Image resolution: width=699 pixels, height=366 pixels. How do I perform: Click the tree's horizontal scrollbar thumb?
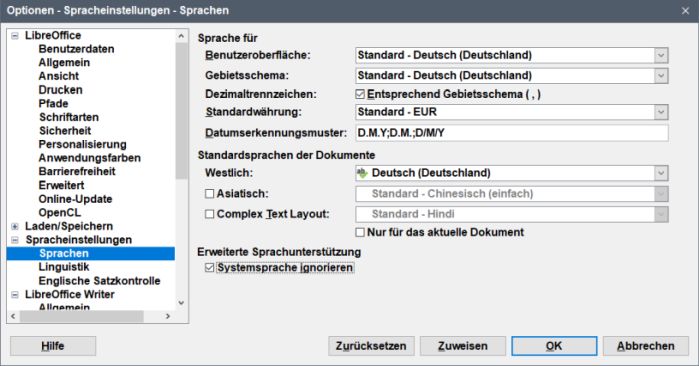[82, 317]
